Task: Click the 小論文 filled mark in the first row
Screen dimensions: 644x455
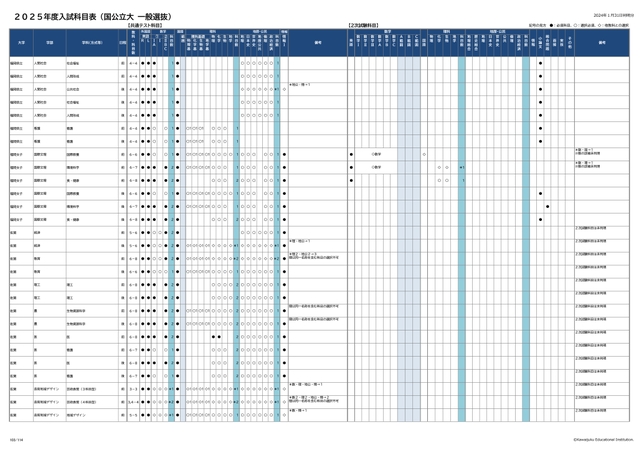Action: click(540, 62)
